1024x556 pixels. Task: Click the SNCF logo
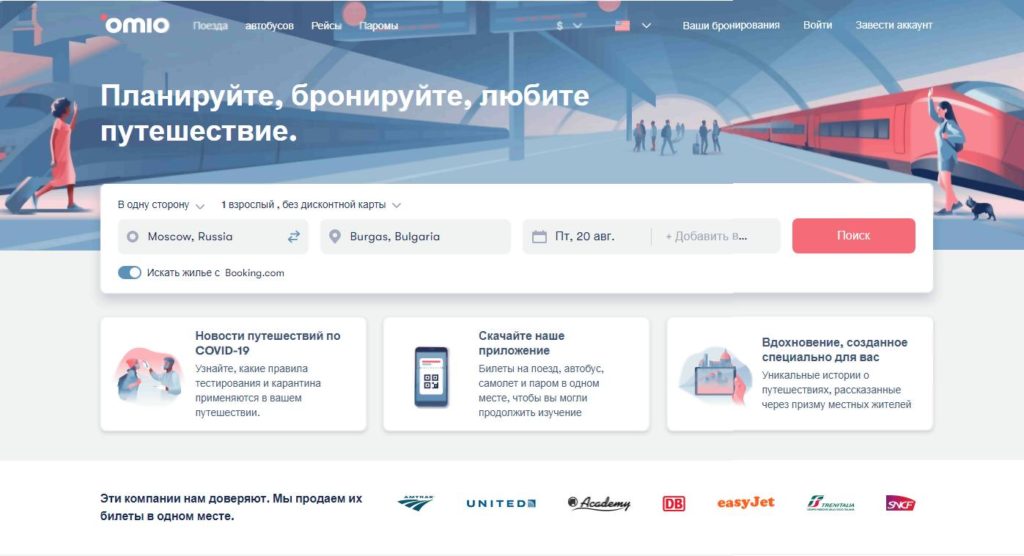900,503
